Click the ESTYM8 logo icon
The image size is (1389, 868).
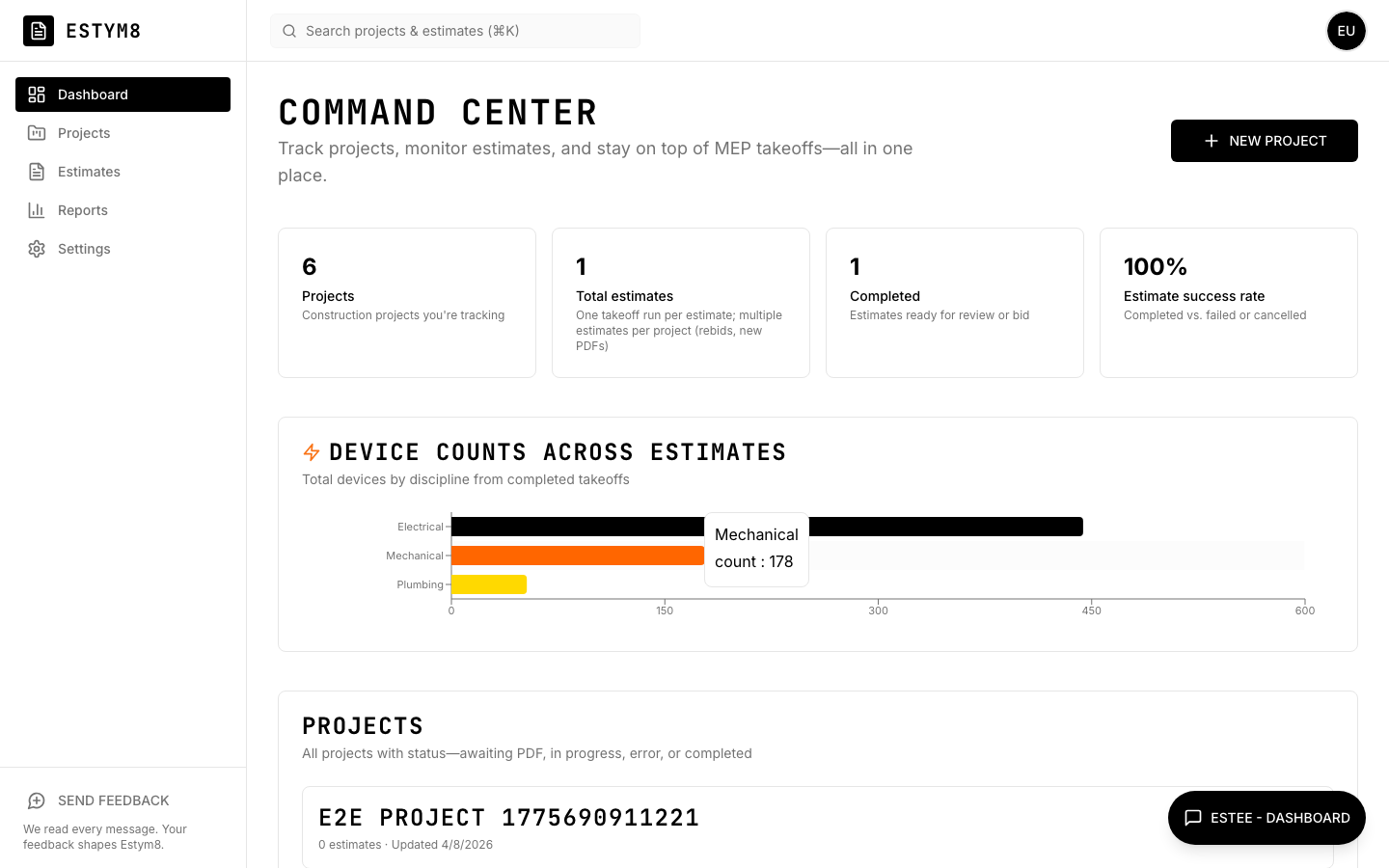coord(39,31)
